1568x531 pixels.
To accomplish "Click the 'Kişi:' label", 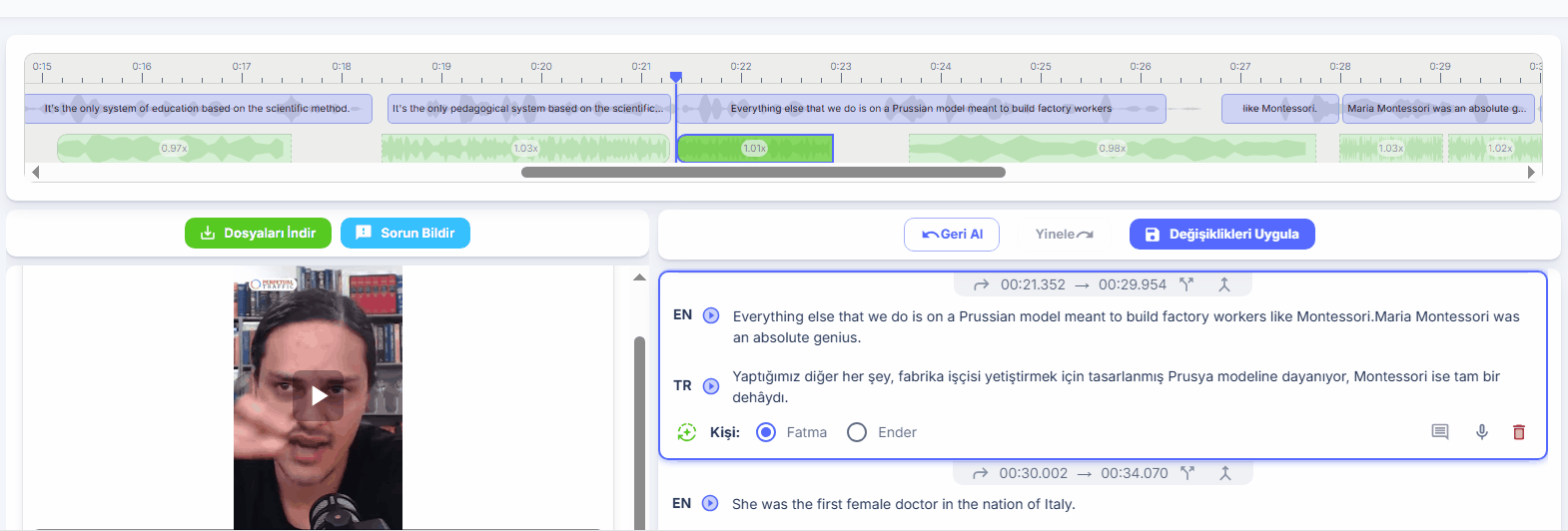I will point(725,432).
